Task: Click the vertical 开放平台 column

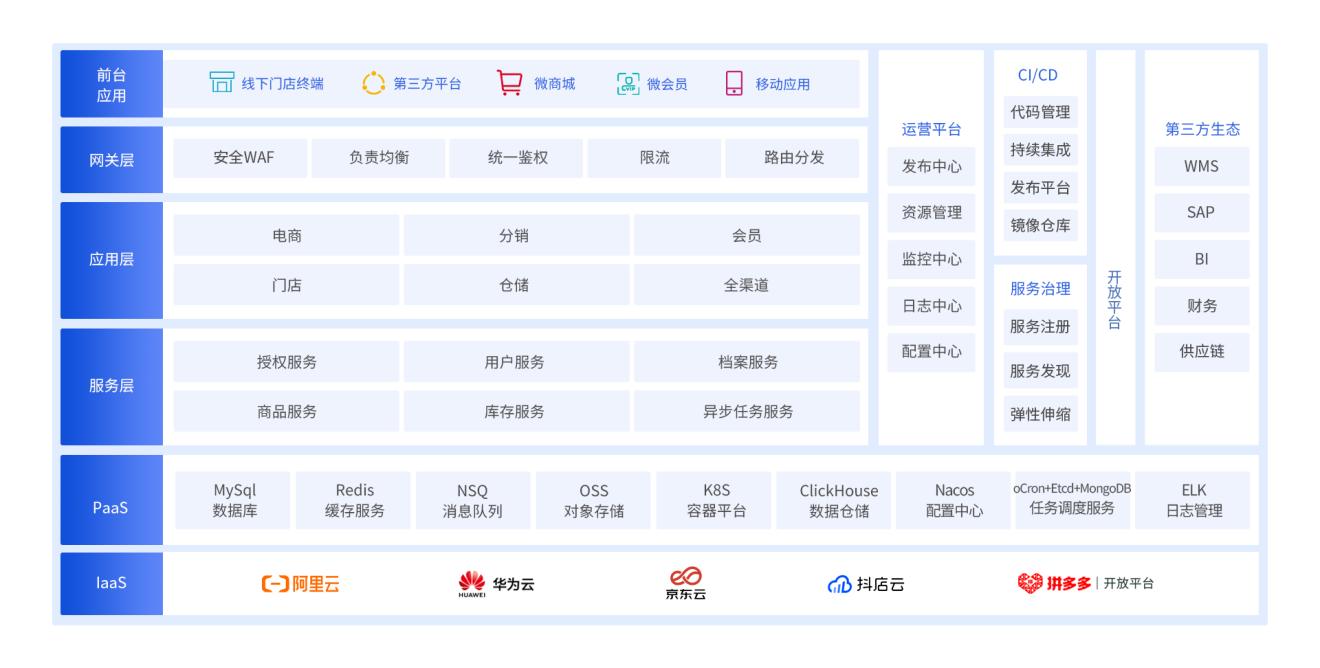Action: [x=1115, y=247]
